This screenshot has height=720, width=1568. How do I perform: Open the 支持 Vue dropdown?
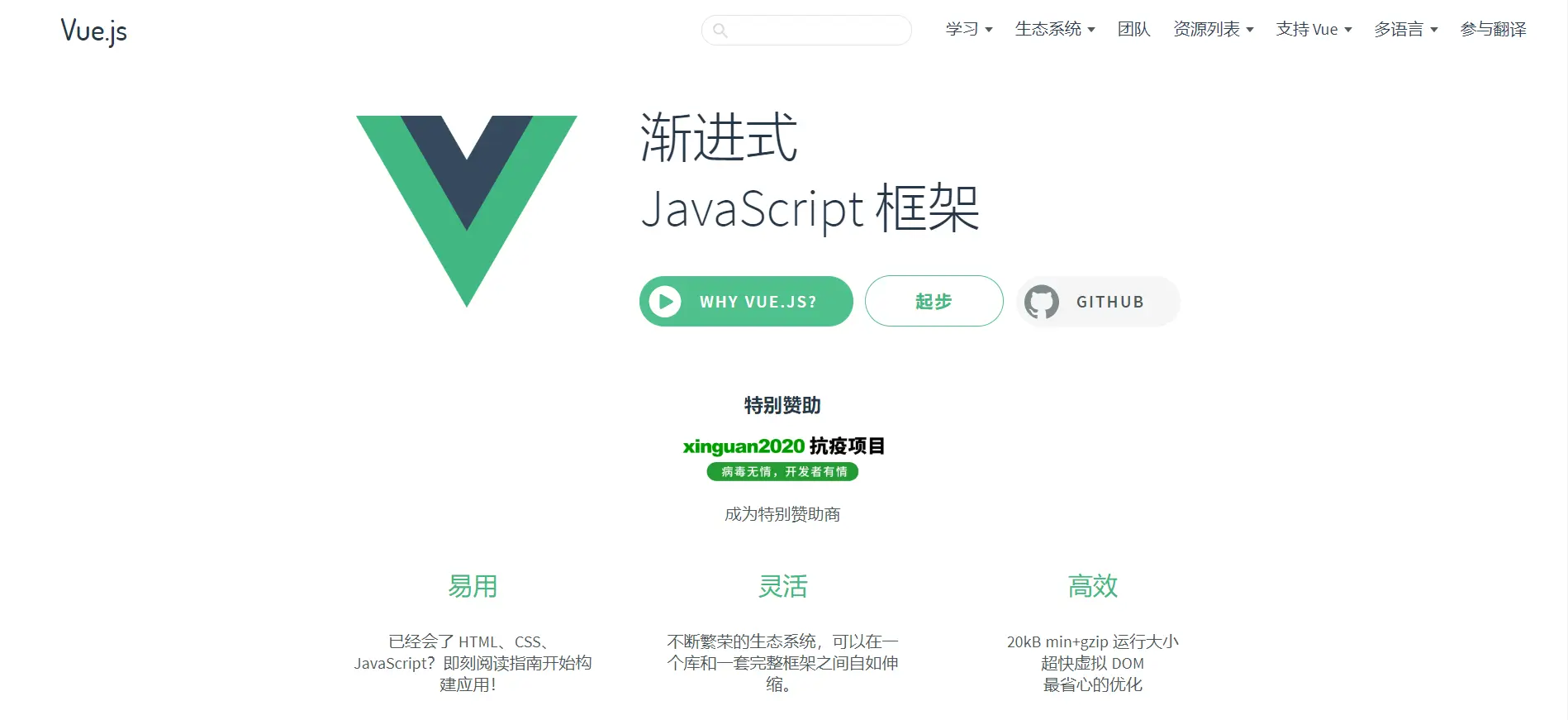[x=1314, y=29]
